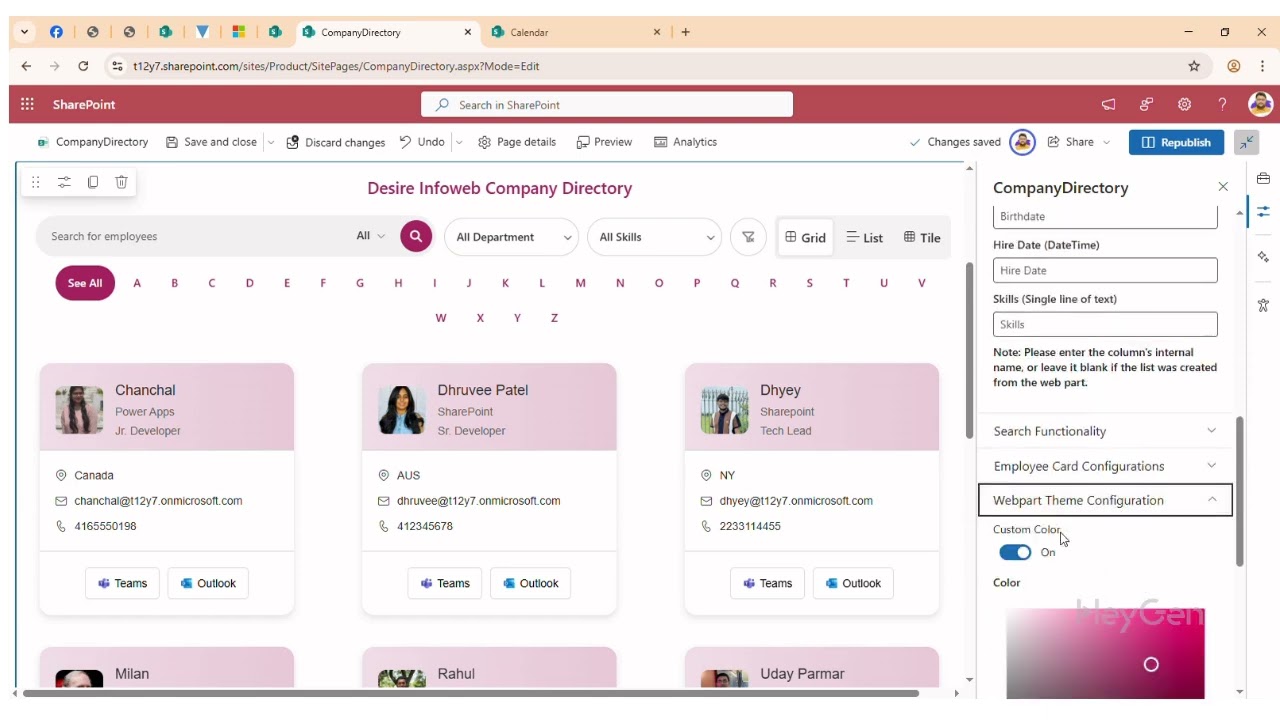
Task: Open the Share dropdown menu
Action: (x=1079, y=142)
